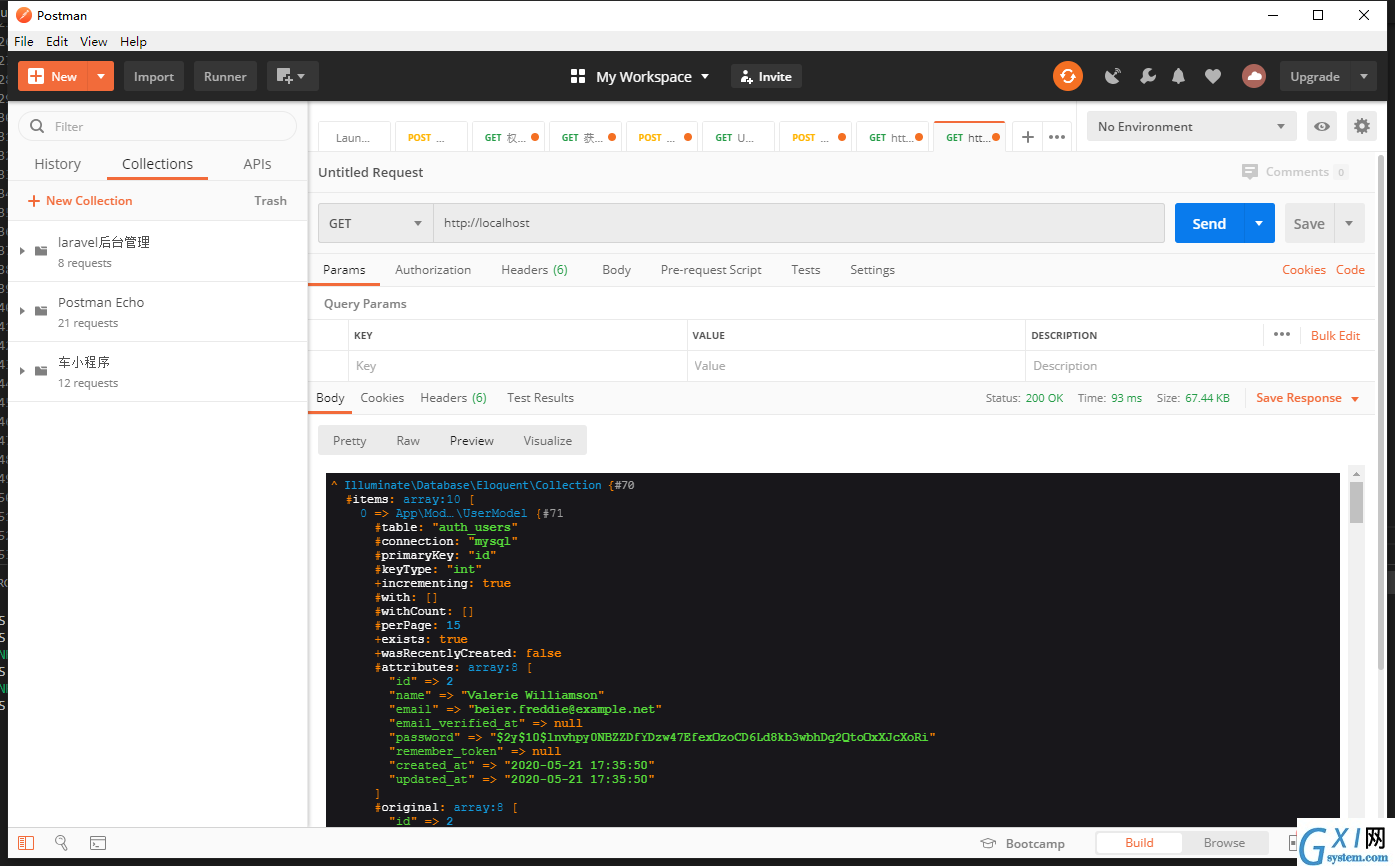Click the heart icon in header

pyautogui.click(x=1212, y=76)
